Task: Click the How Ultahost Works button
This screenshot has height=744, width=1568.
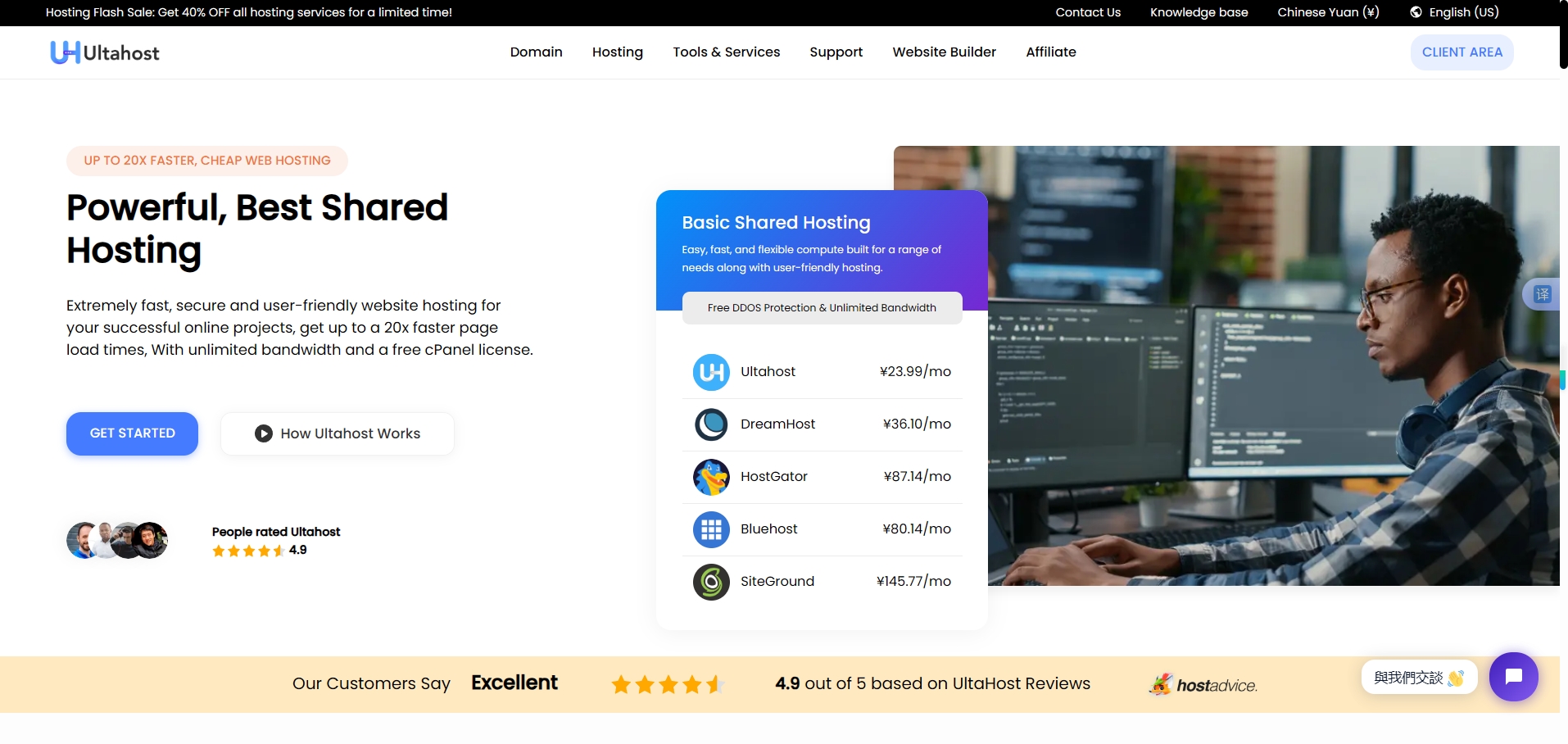Action: (338, 433)
